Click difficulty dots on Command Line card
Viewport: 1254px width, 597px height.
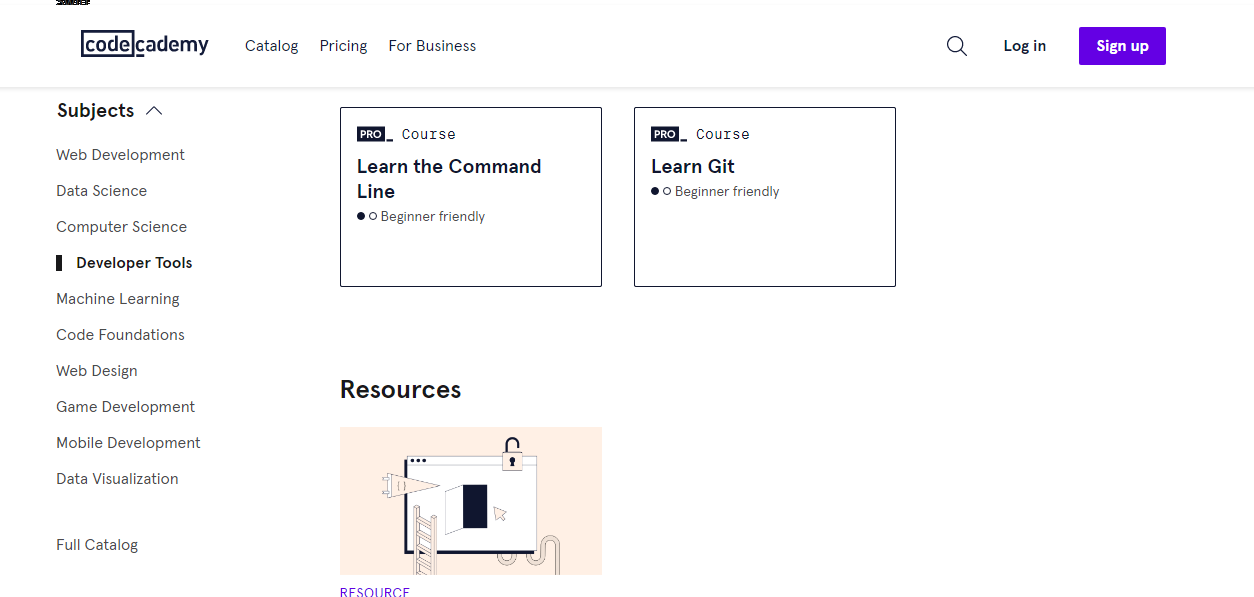[367, 216]
